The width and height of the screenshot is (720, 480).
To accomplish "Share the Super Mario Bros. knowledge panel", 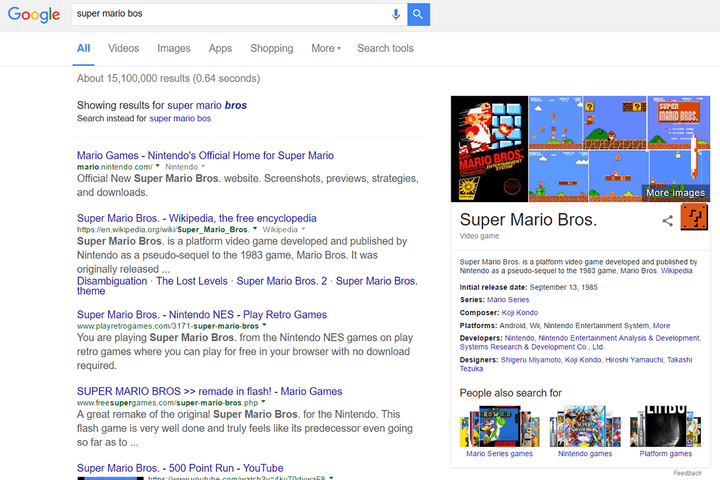I will (x=668, y=221).
